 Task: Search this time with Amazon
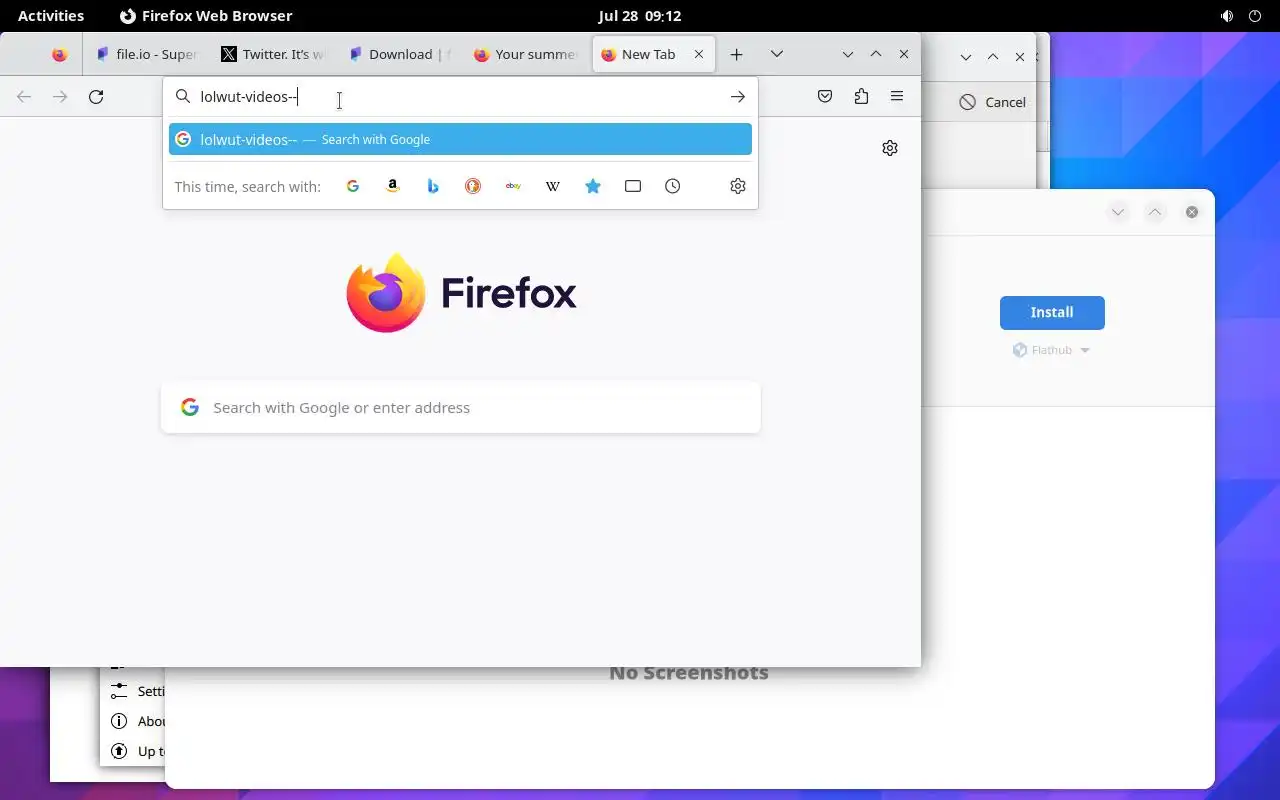[x=393, y=186]
